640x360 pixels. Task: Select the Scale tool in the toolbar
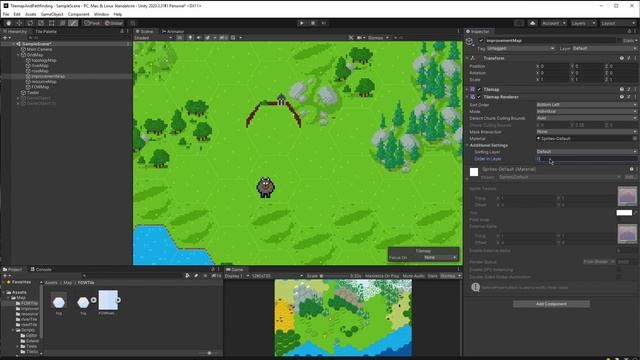pyautogui.click(x=41, y=23)
